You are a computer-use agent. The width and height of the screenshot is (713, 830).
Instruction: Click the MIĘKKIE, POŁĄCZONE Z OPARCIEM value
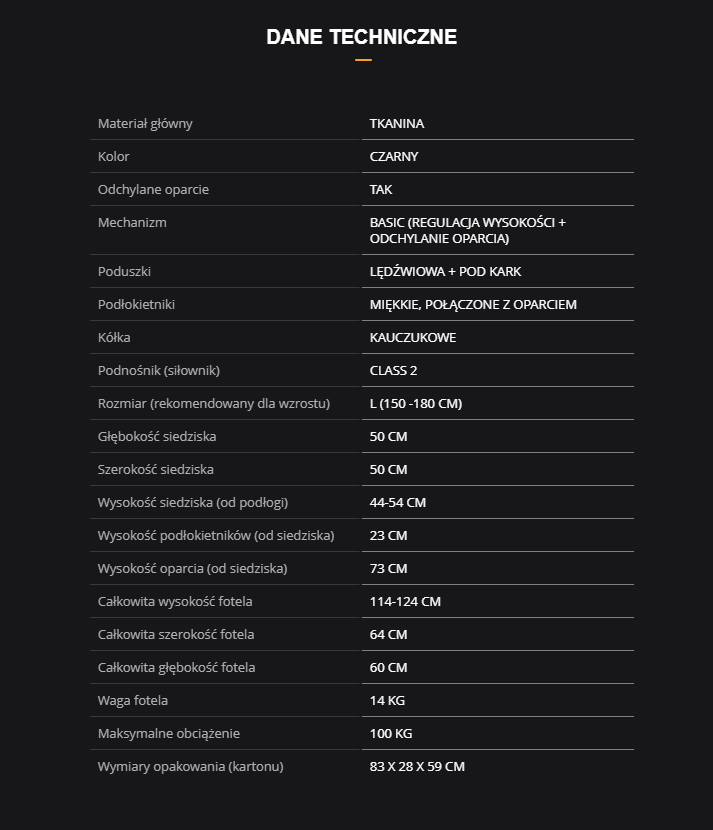pos(473,305)
